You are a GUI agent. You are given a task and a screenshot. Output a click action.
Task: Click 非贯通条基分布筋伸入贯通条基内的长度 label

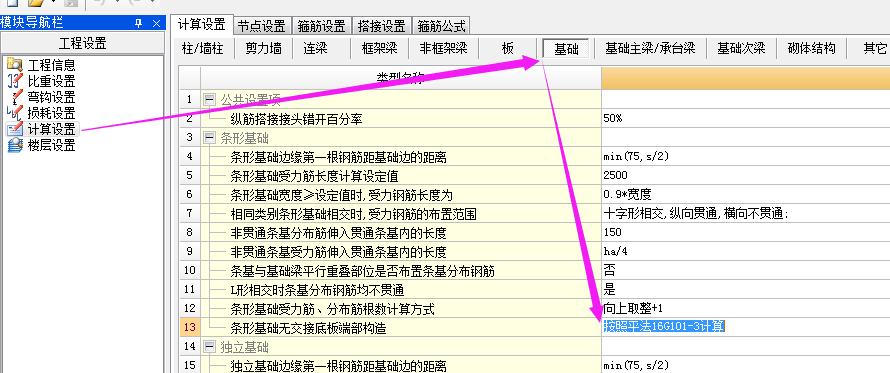click(x=338, y=233)
